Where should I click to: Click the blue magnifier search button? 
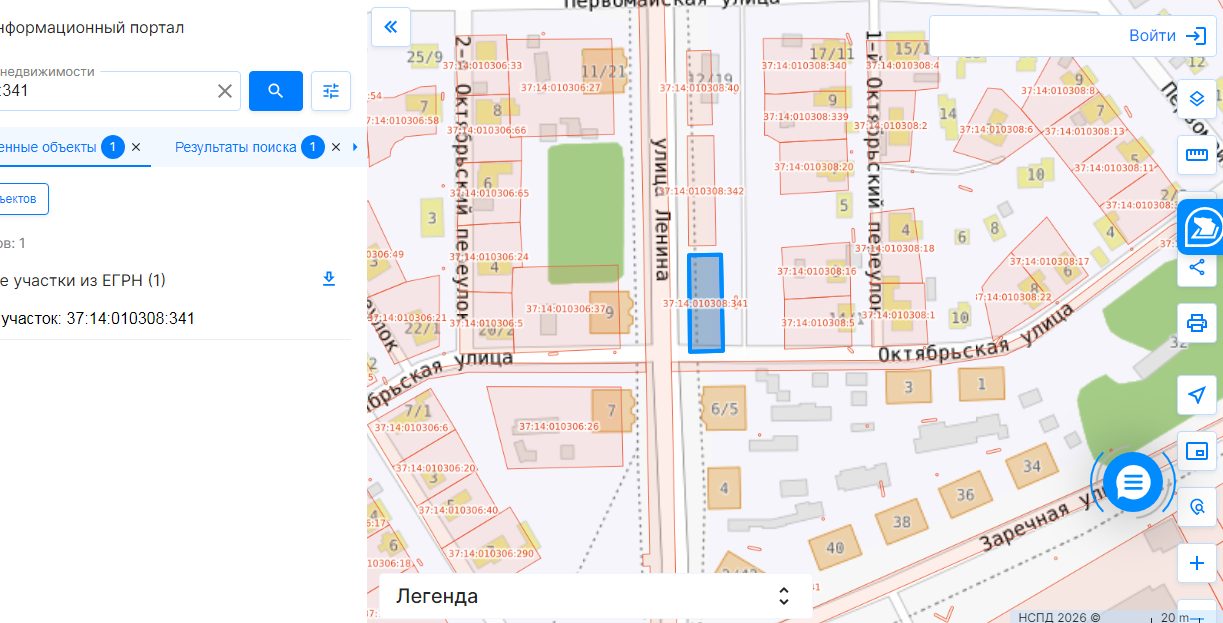point(276,91)
